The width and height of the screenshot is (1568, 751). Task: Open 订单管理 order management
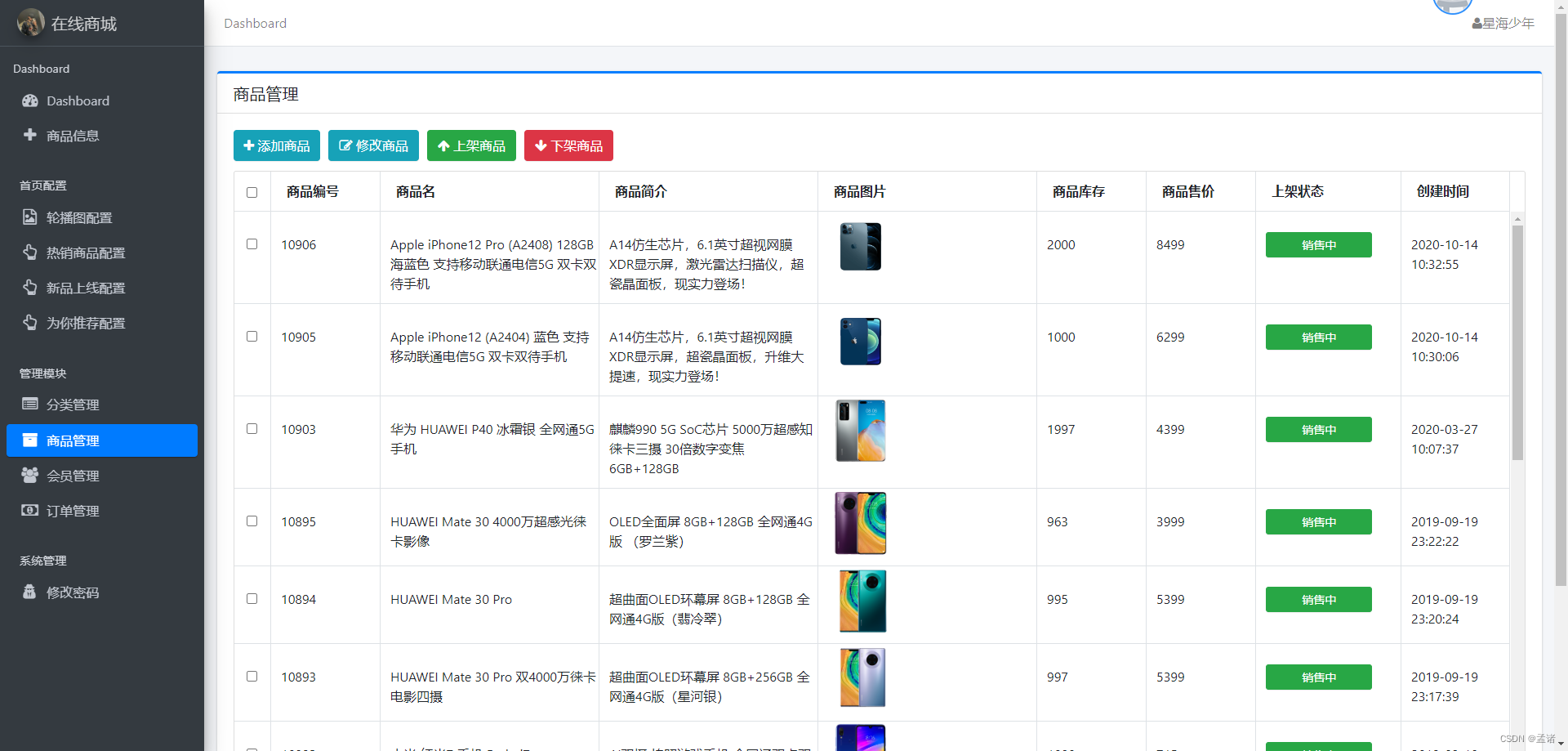tap(79, 510)
